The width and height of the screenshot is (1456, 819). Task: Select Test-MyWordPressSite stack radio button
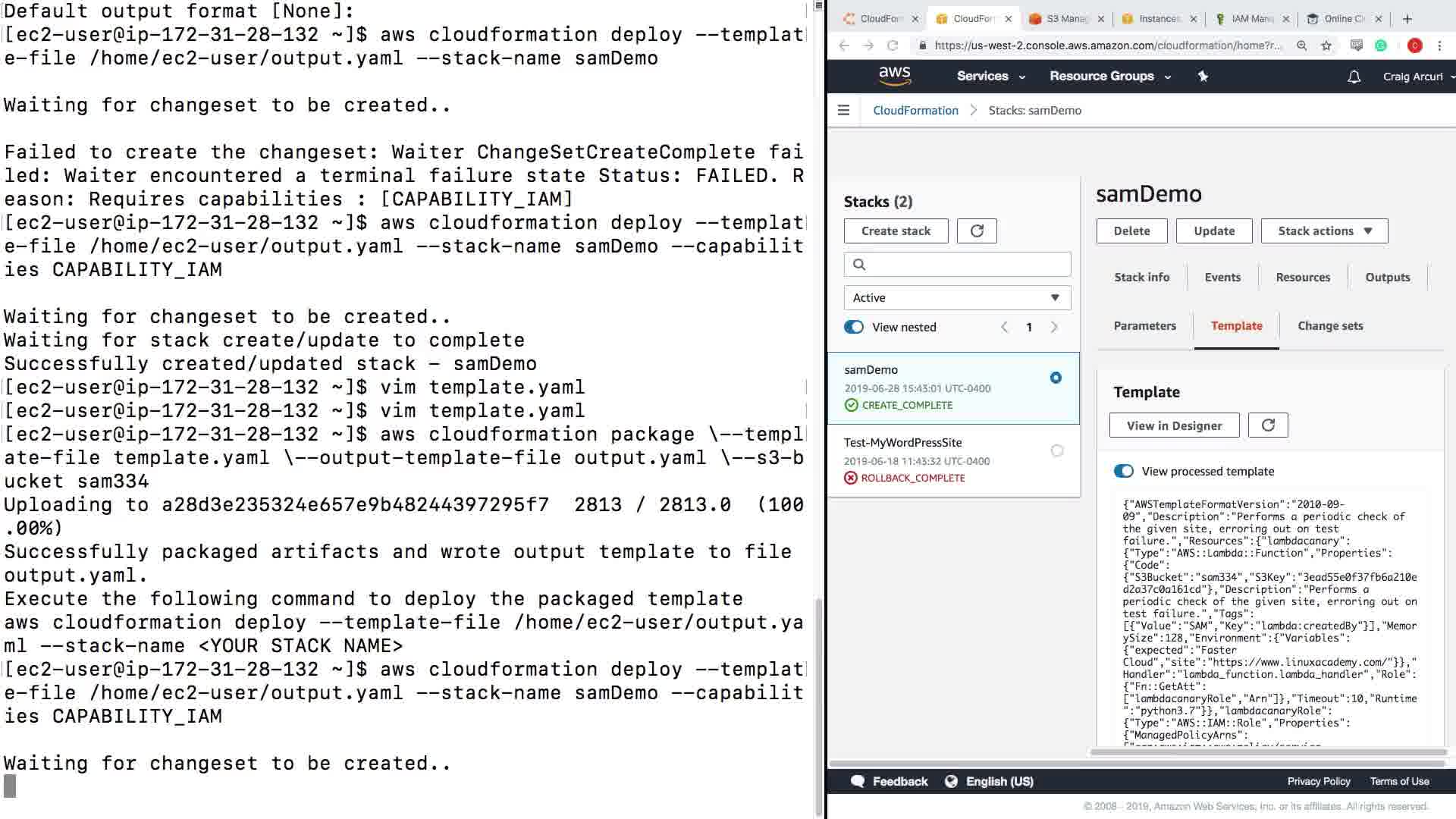[x=1056, y=450]
